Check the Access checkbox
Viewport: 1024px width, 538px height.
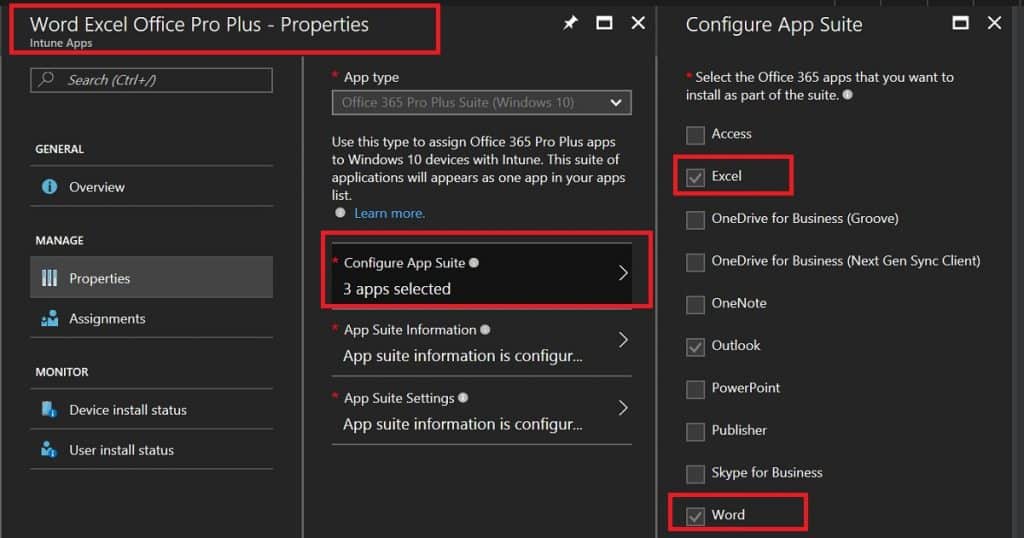coord(696,135)
